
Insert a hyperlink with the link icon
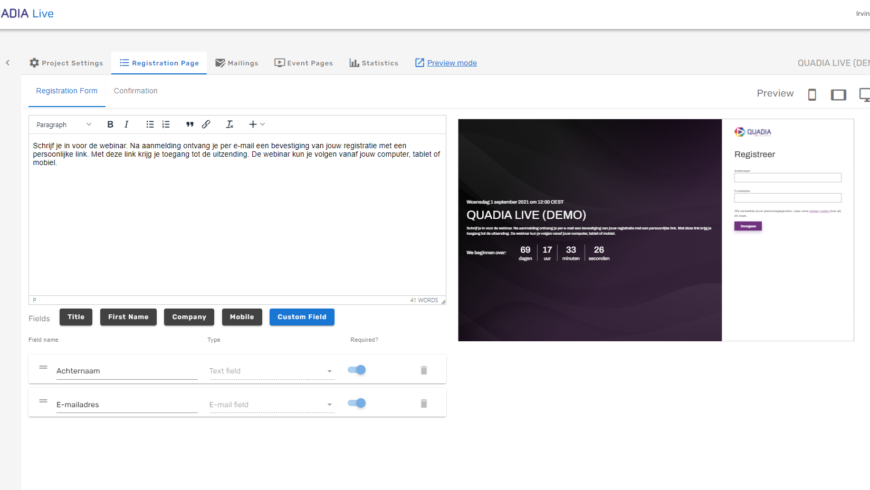tap(206, 124)
